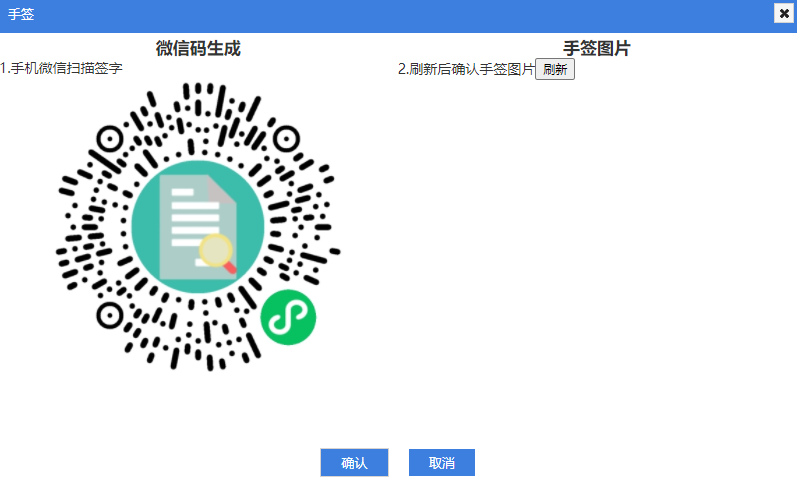Select the 微信码生成 heading text
This screenshot has height=479, width=797.
coord(198,48)
